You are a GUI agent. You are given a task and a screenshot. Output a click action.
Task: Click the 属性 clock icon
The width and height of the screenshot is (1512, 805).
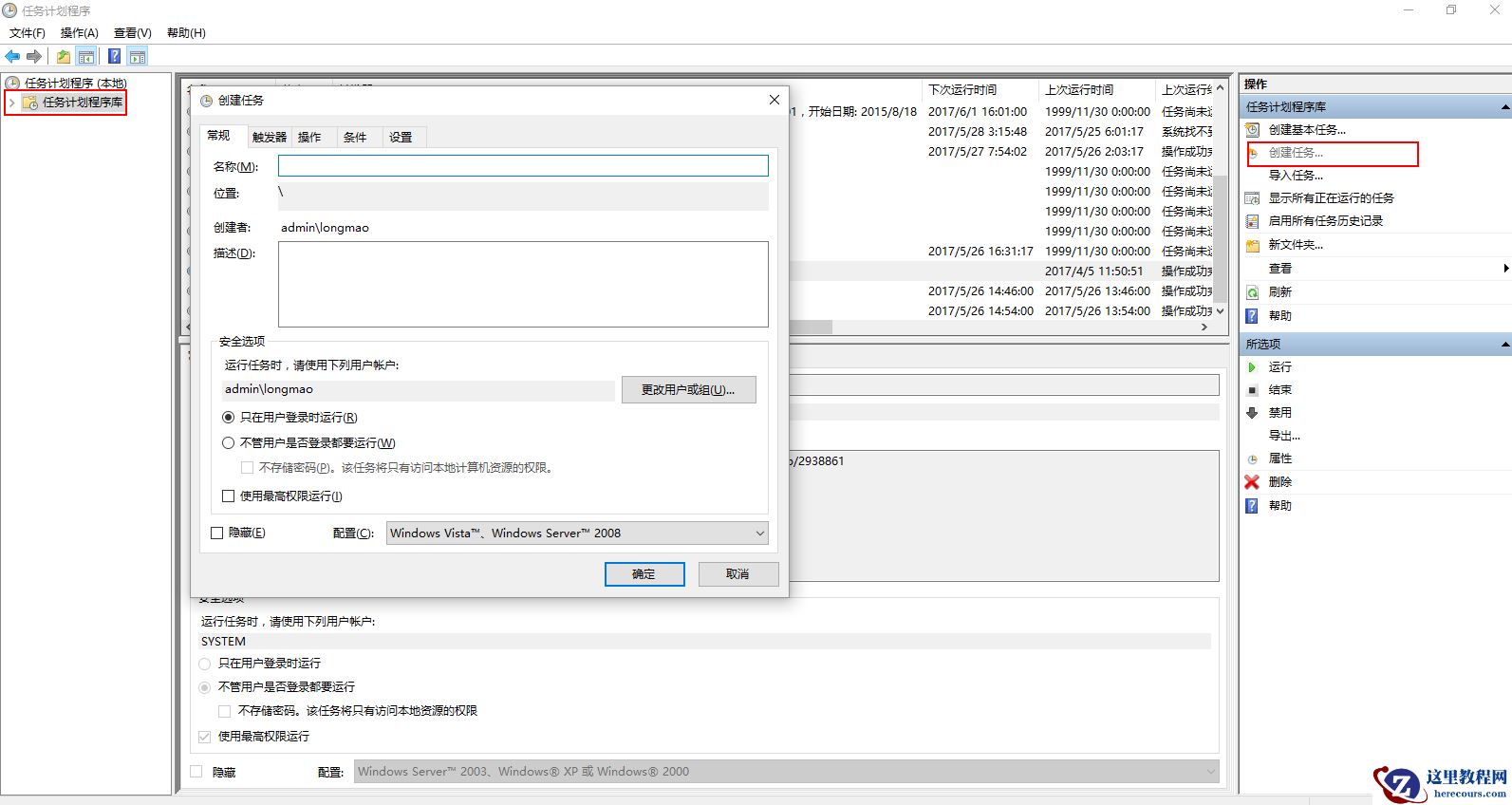pos(1253,459)
